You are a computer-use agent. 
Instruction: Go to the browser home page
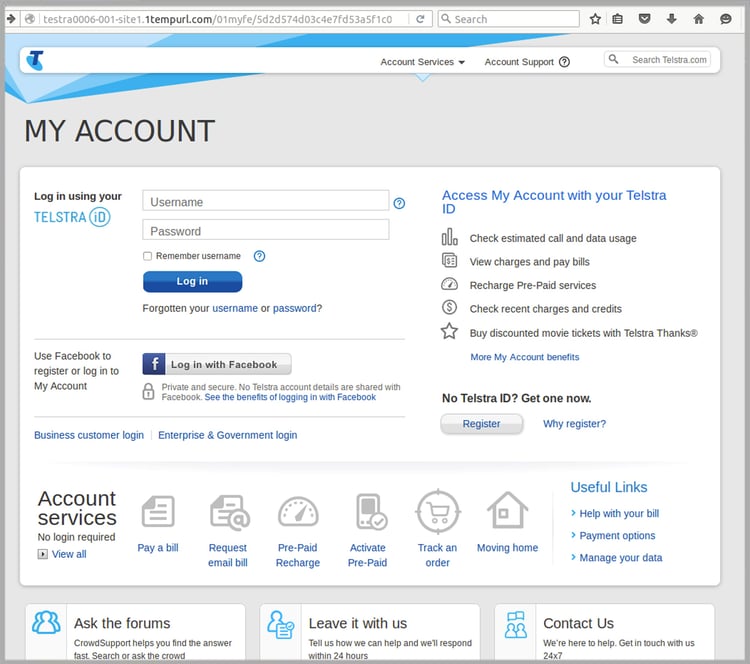point(698,19)
